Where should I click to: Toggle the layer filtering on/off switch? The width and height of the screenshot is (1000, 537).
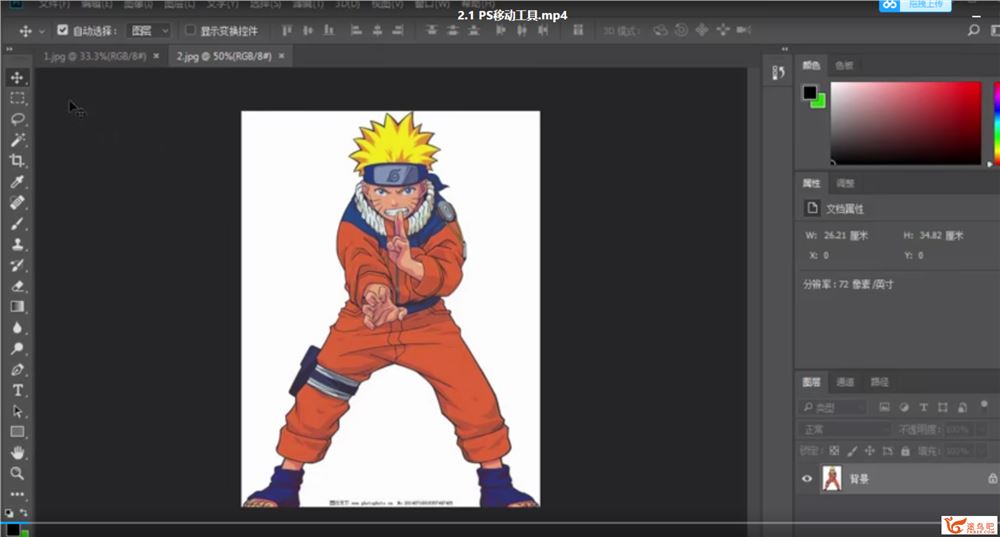pyautogui.click(x=984, y=404)
